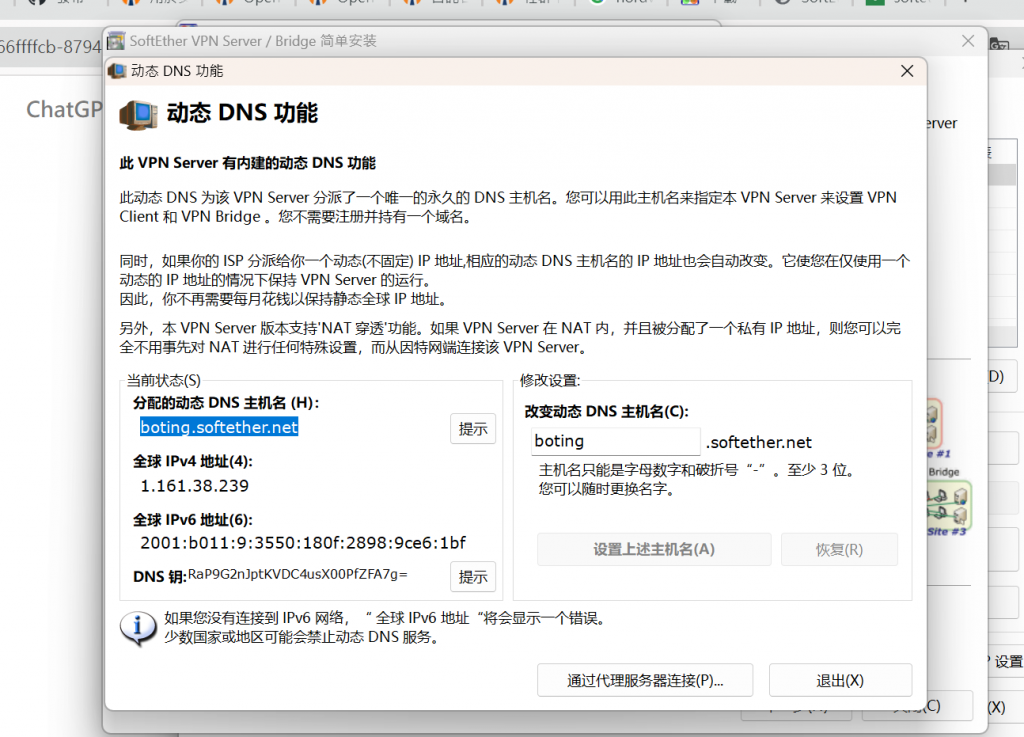Screen dimensions: 1024x737
Task: Close the 动态 DNS 功能 dialog
Action: (x=907, y=71)
